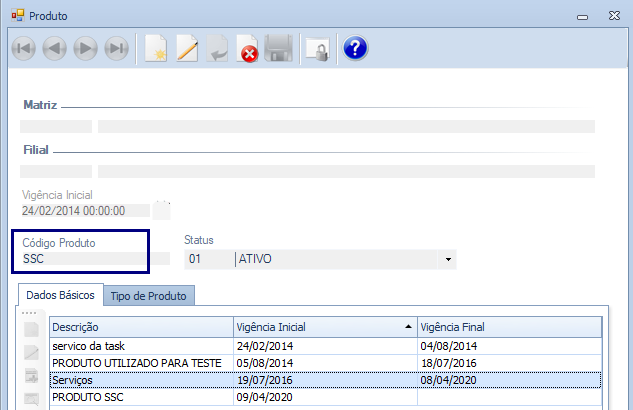The image size is (633, 410).
Task: Sort by the Vigência Final column header
Action: click(x=509, y=327)
